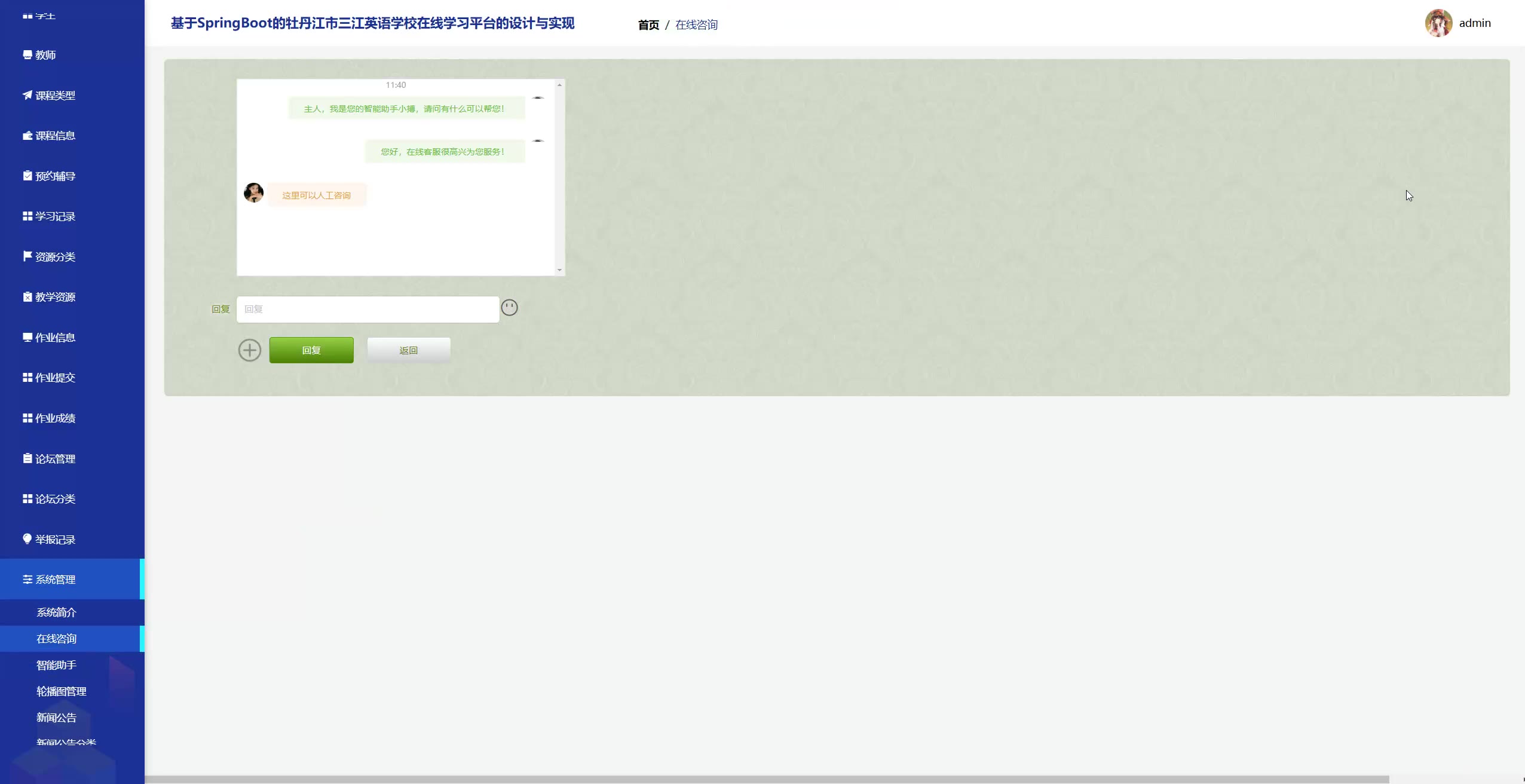Click the emoji smiley face icon

pyautogui.click(x=509, y=308)
